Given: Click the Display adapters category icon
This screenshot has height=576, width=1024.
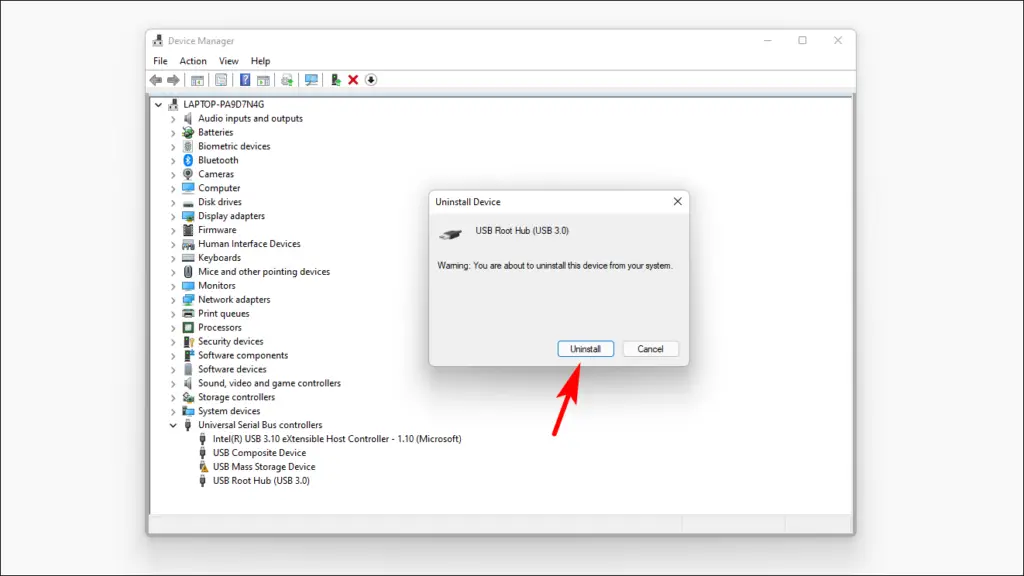Looking at the screenshot, I should click(x=188, y=216).
